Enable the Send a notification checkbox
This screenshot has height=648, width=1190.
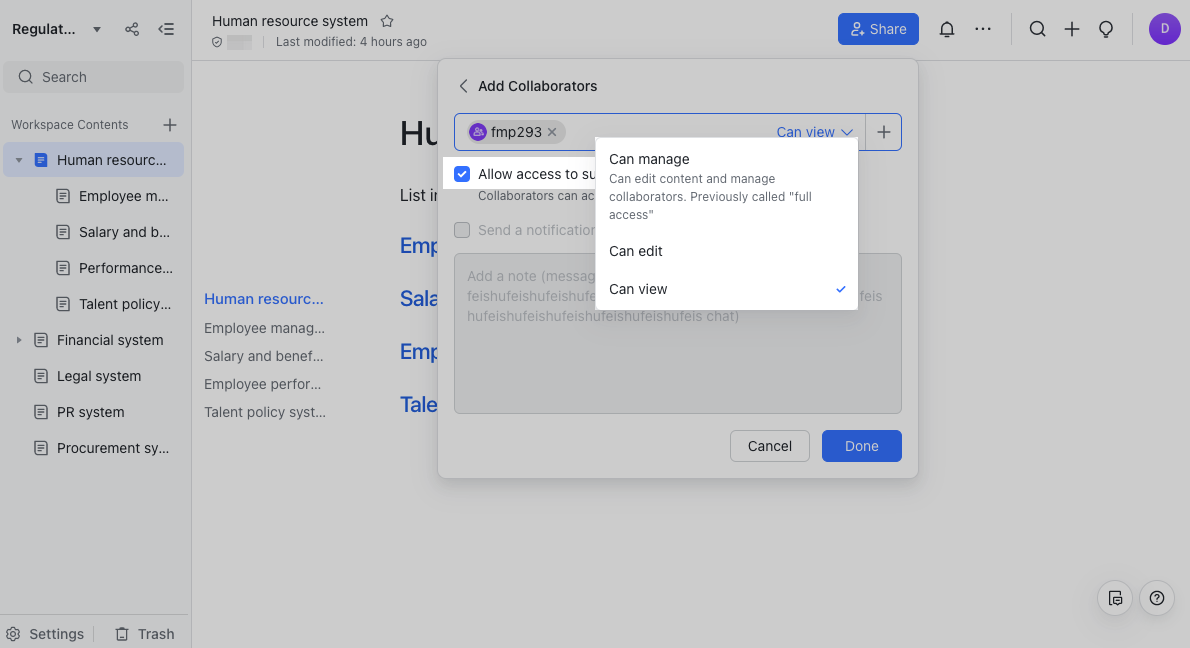point(462,230)
